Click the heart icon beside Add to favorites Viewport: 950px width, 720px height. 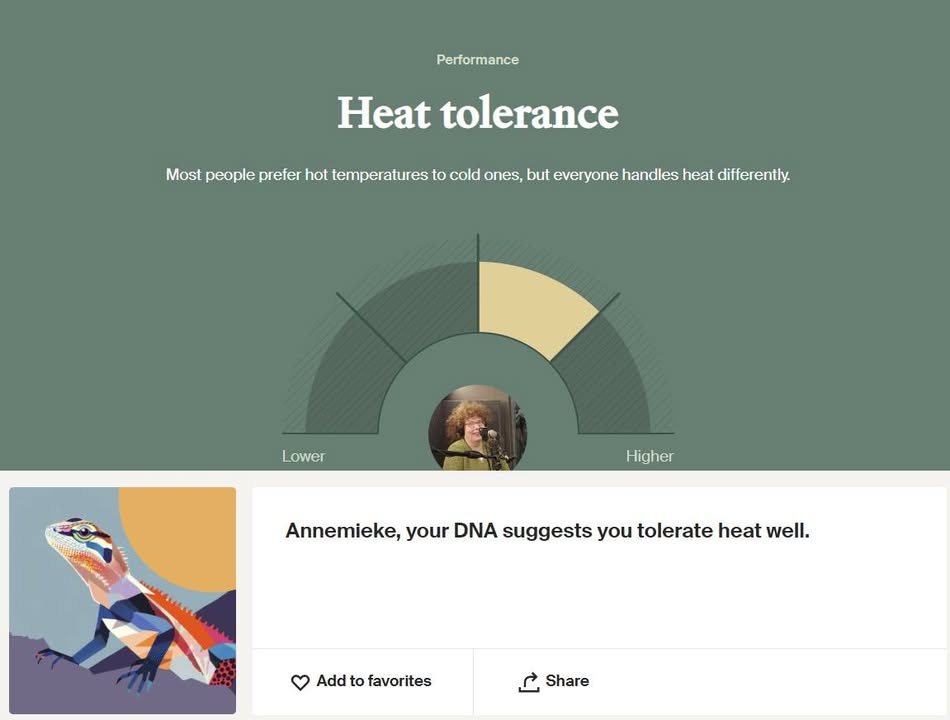300,682
